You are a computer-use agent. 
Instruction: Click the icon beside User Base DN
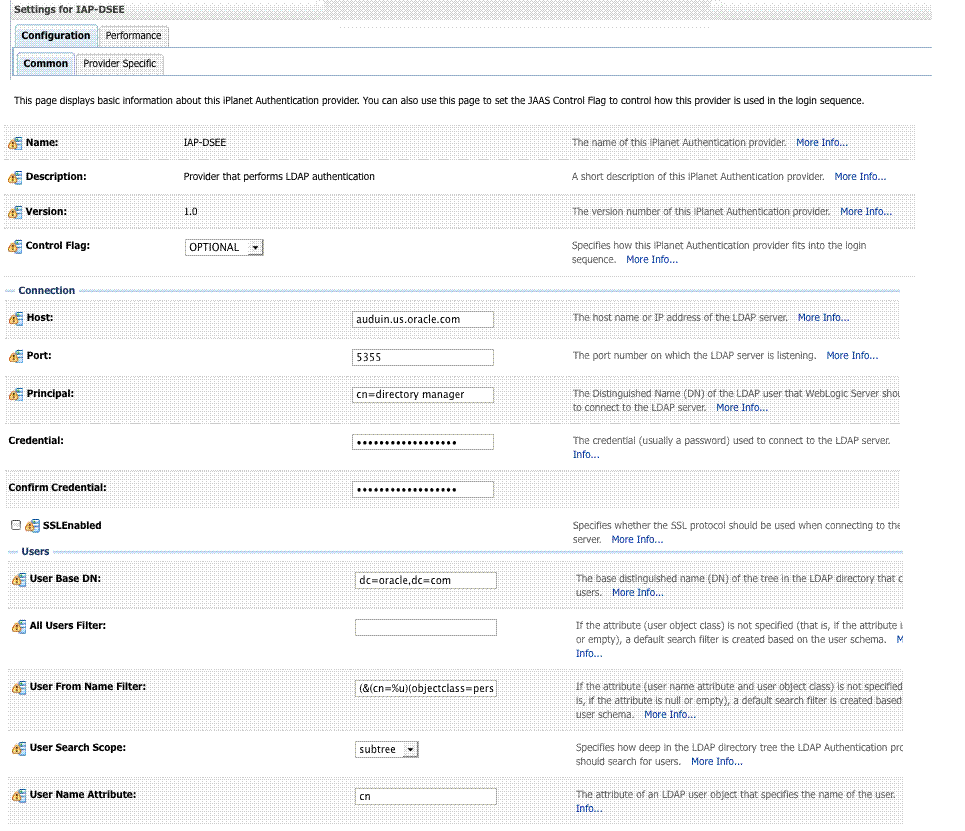(x=18, y=578)
